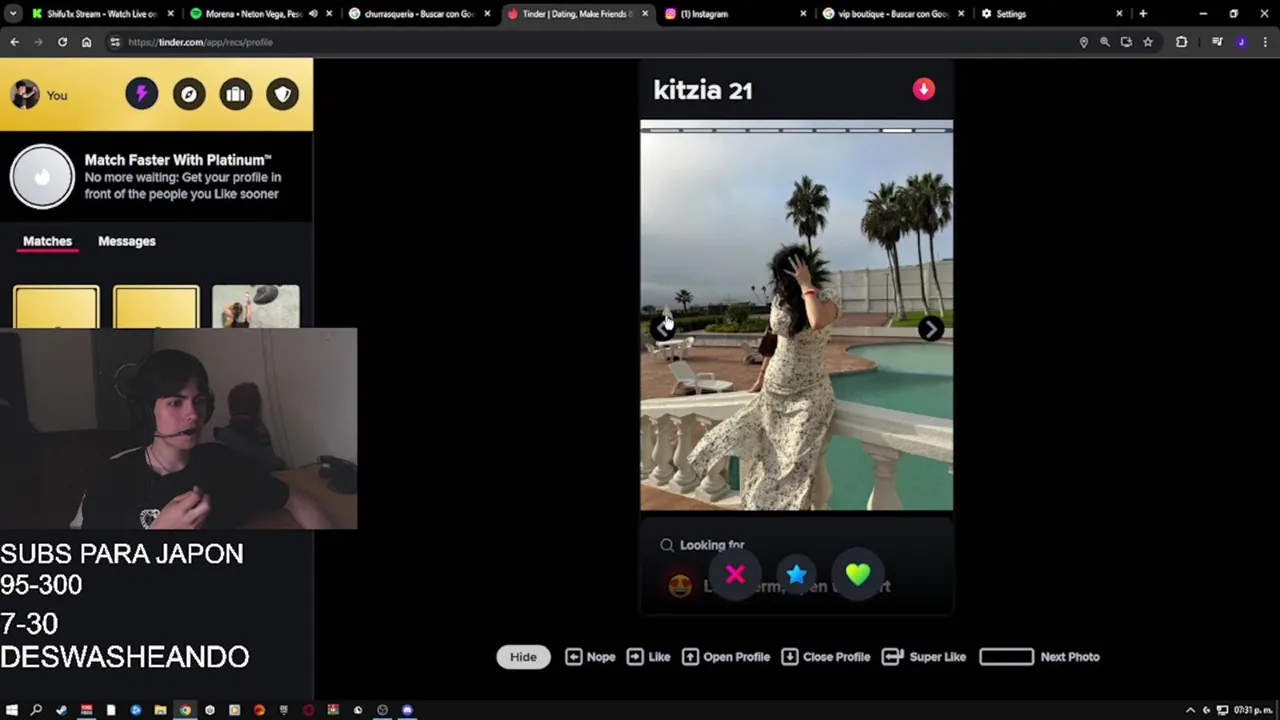Open the browser Extensions puzzle icon
The image size is (1280, 720).
(x=1182, y=42)
